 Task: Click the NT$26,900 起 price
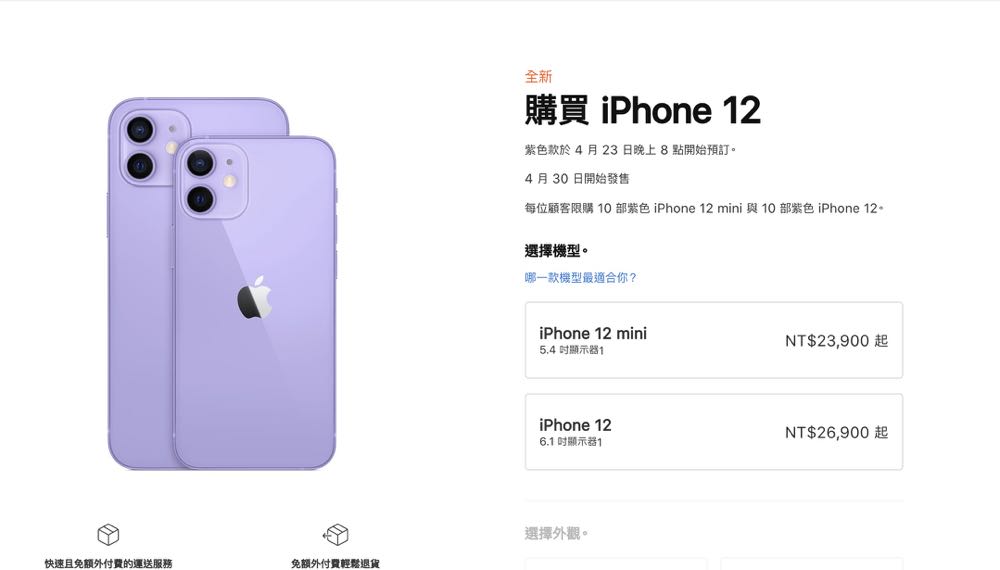coord(836,433)
